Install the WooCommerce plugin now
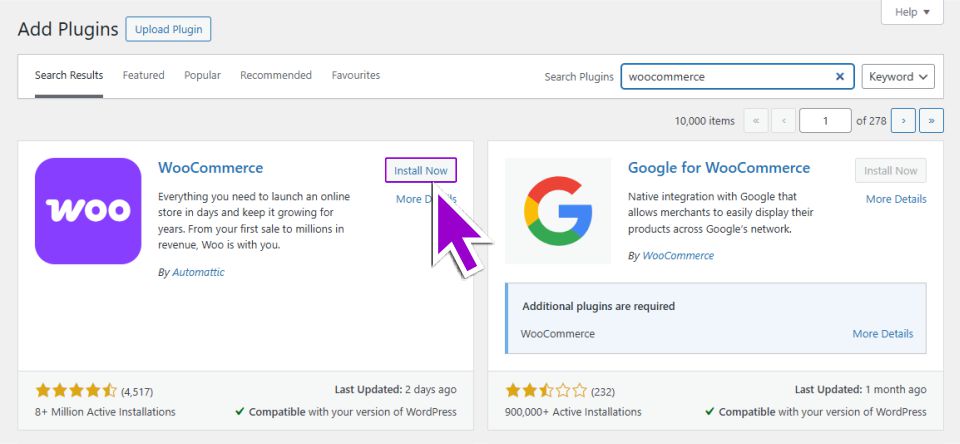960x444 pixels. (421, 170)
